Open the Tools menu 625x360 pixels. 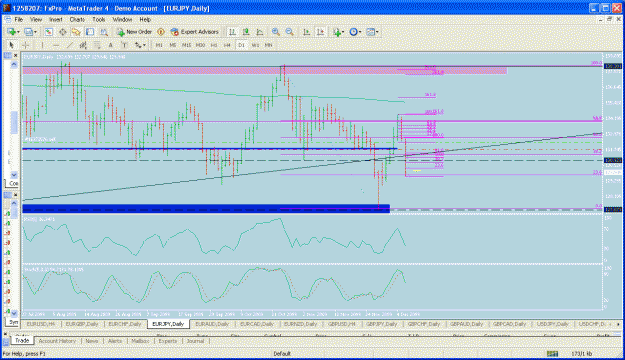(x=99, y=19)
